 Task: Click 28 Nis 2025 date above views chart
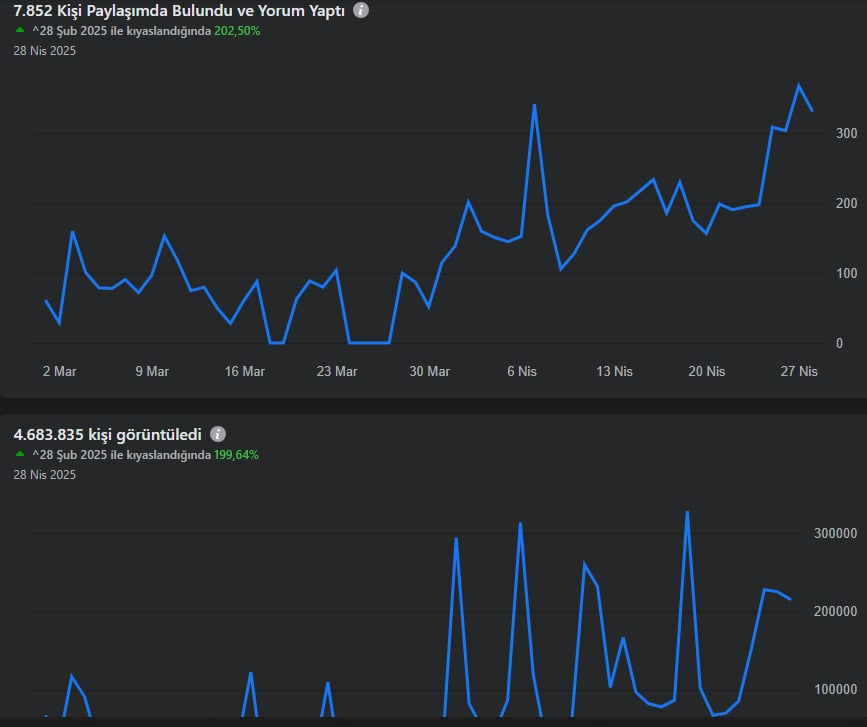(45, 475)
